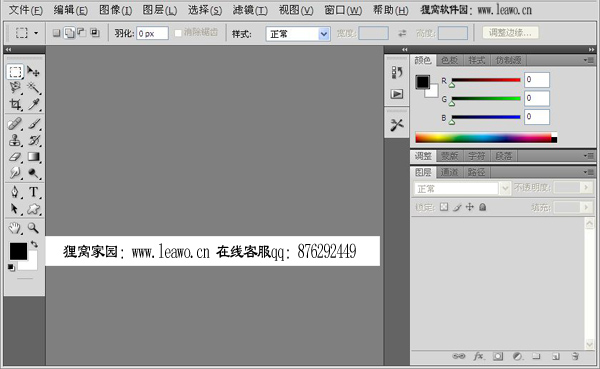The height and width of the screenshot is (369, 600).
Task: Pick the Eyedropper tool
Action: (34, 104)
